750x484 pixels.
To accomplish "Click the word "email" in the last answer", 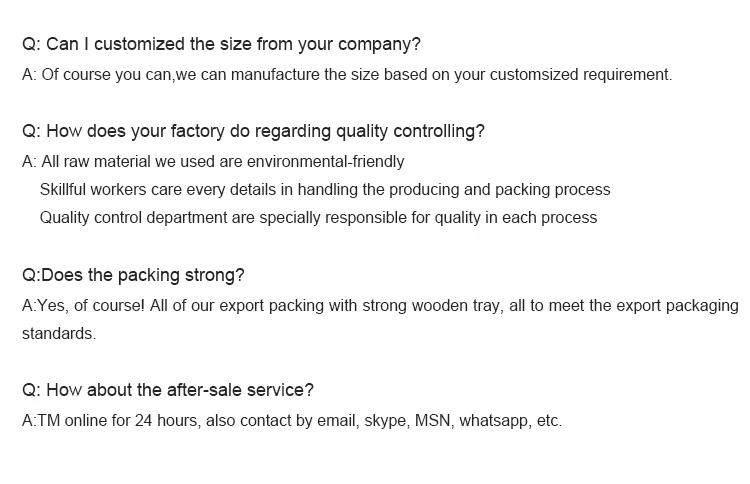I will pyautogui.click(x=338, y=421).
